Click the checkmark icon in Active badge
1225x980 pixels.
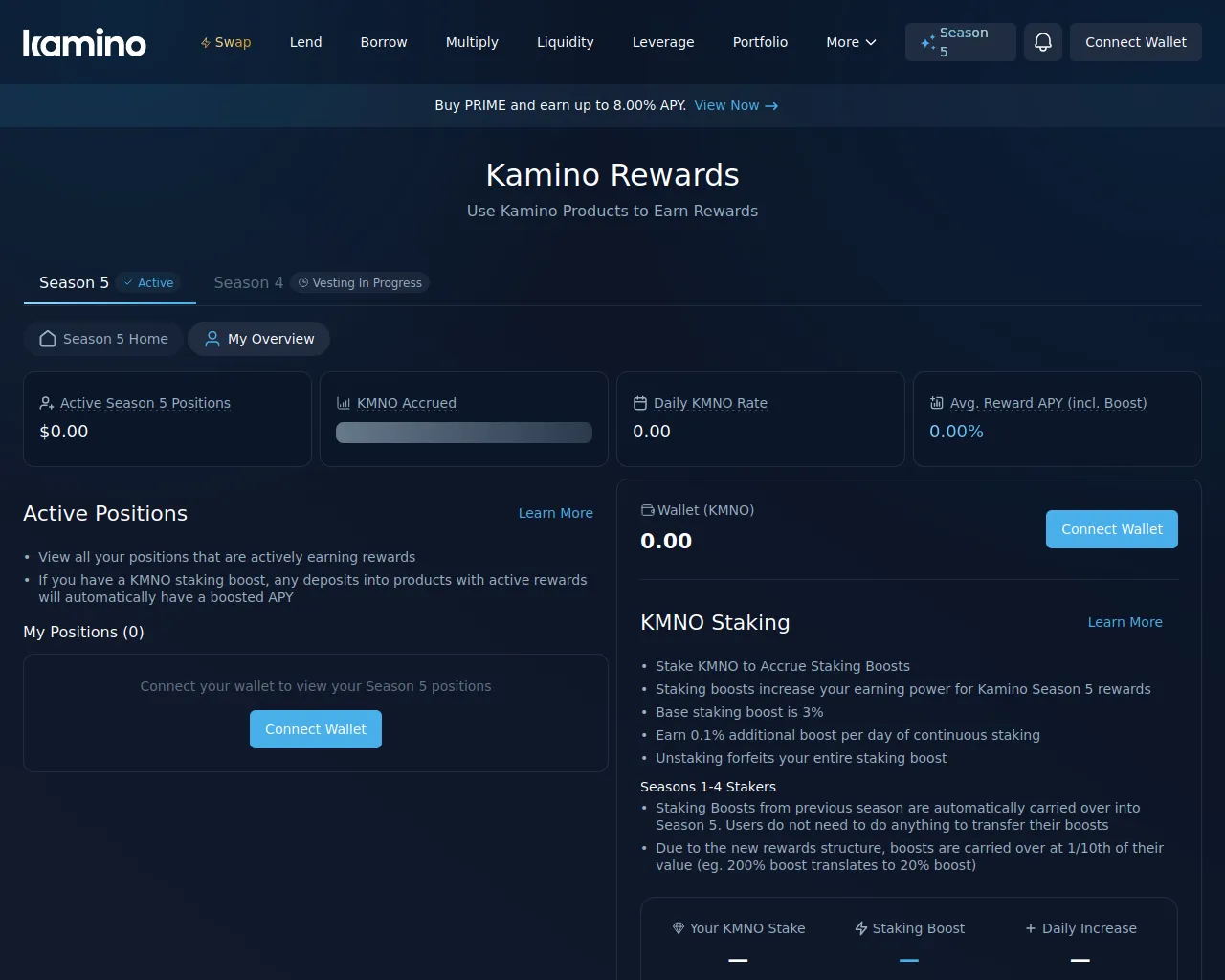(x=128, y=283)
